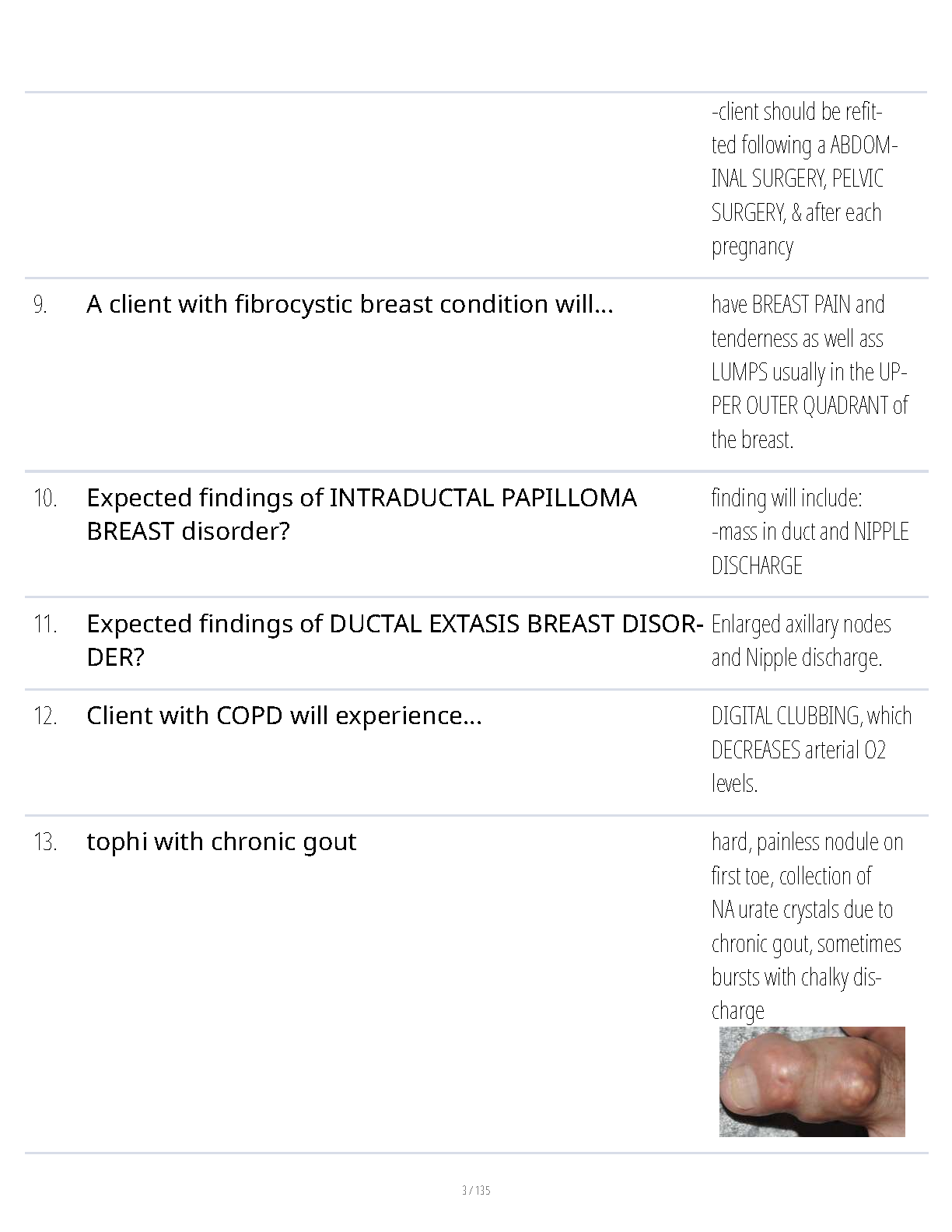Click the "have BREAST PAIN and" answer line
Image resolution: width=952 pixels, height=1232 pixels.
pos(797,304)
